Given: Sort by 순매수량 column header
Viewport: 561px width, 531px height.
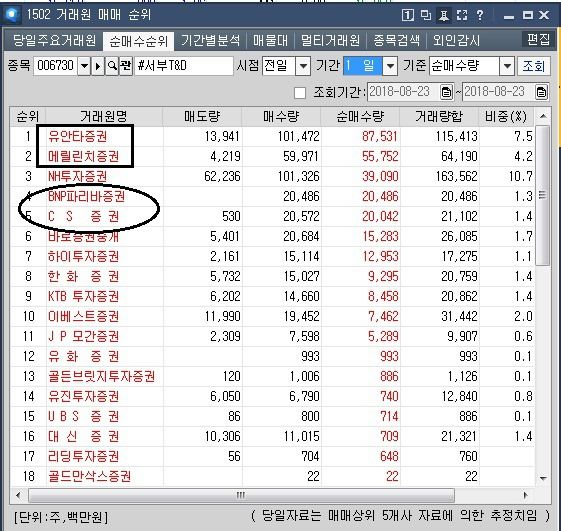Looking at the screenshot, I should pos(360,116).
